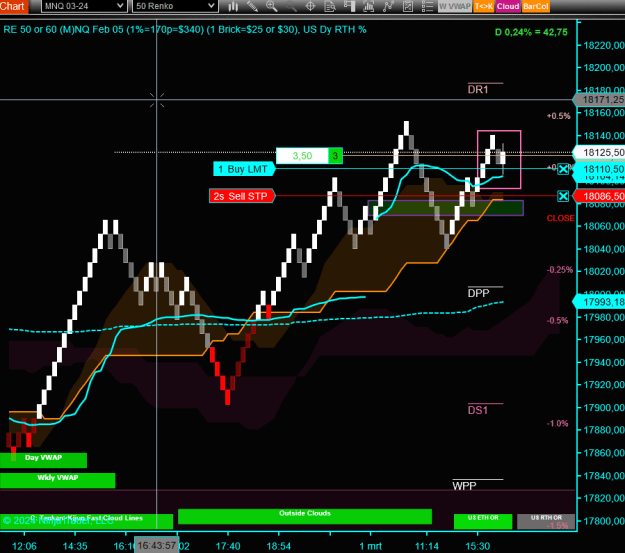The image size is (625, 553).
Task: Click the DR1 pivot label
Action: point(478,90)
